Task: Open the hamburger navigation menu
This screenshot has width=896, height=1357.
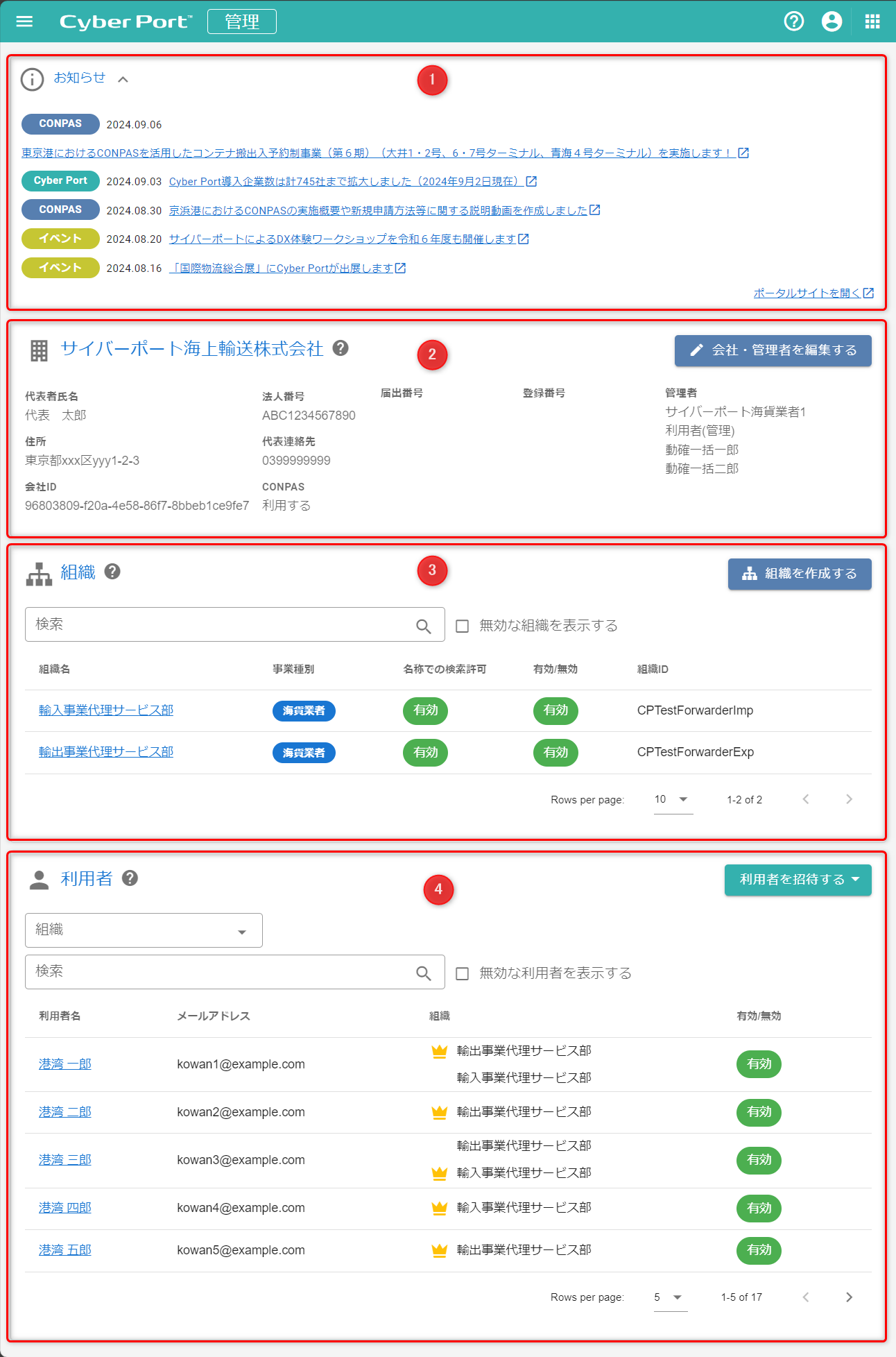Action: [x=24, y=22]
